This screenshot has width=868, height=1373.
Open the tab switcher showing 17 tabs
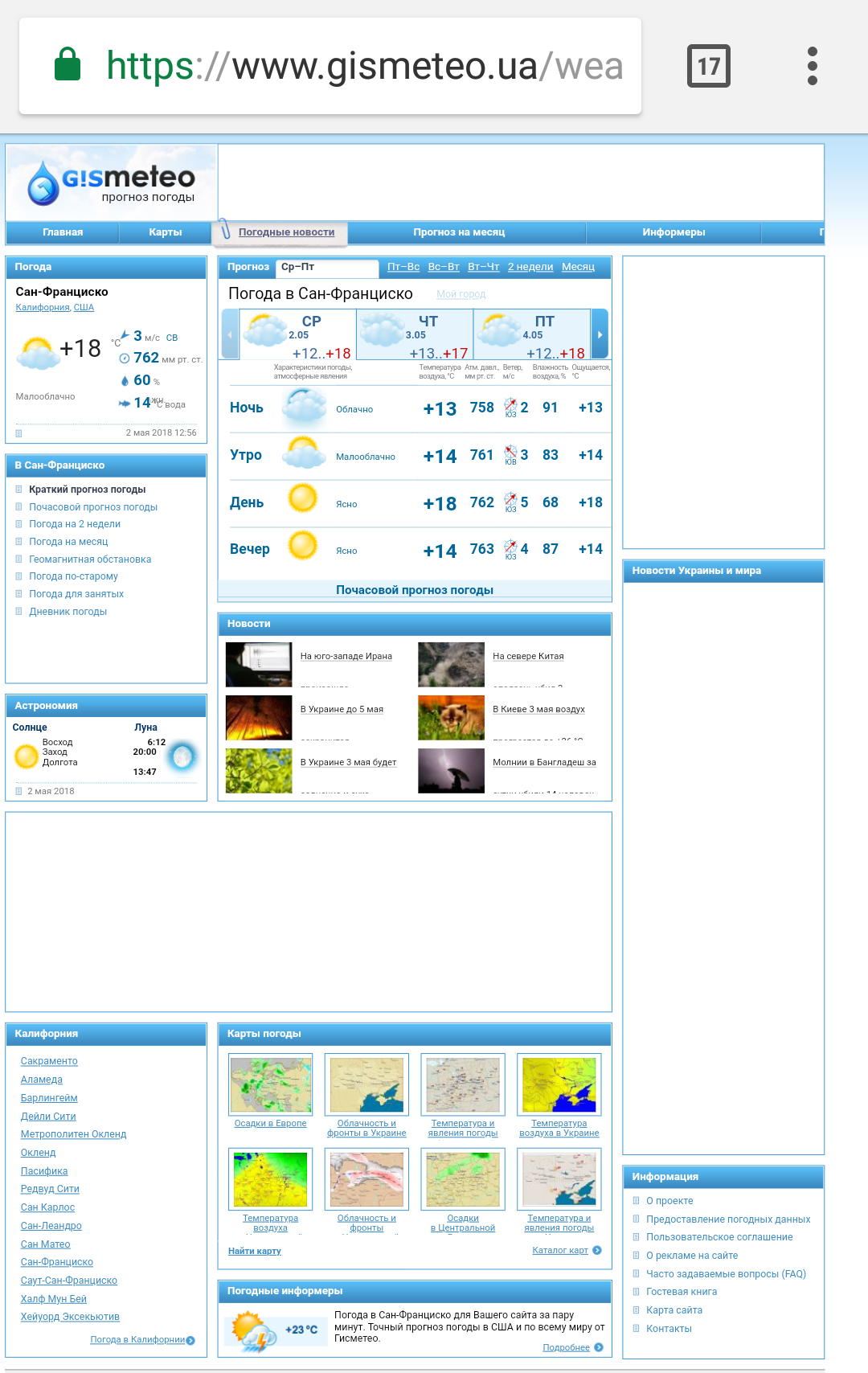coord(708,66)
